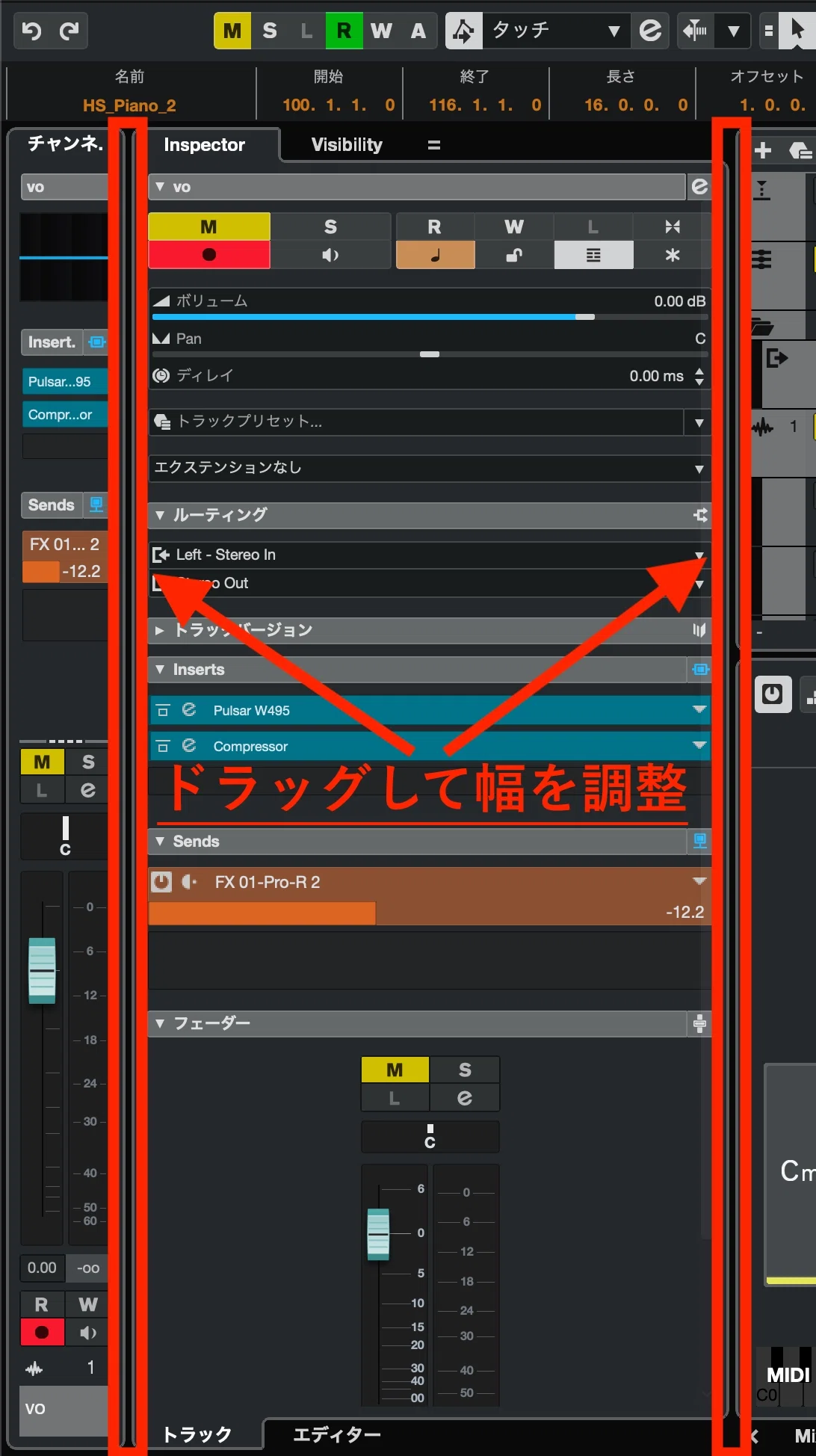
Task: Open エクステンションなし extension dropdown
Action: [x=430, y=468]
